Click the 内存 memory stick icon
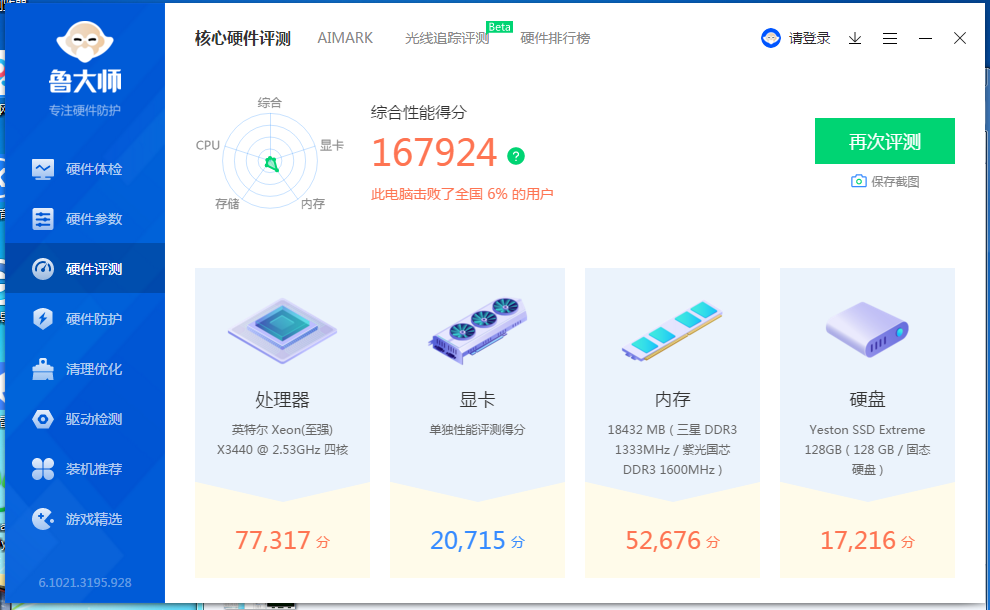This screenshot has width=990, height=610. pyautogui.click(x=672, y=331)
